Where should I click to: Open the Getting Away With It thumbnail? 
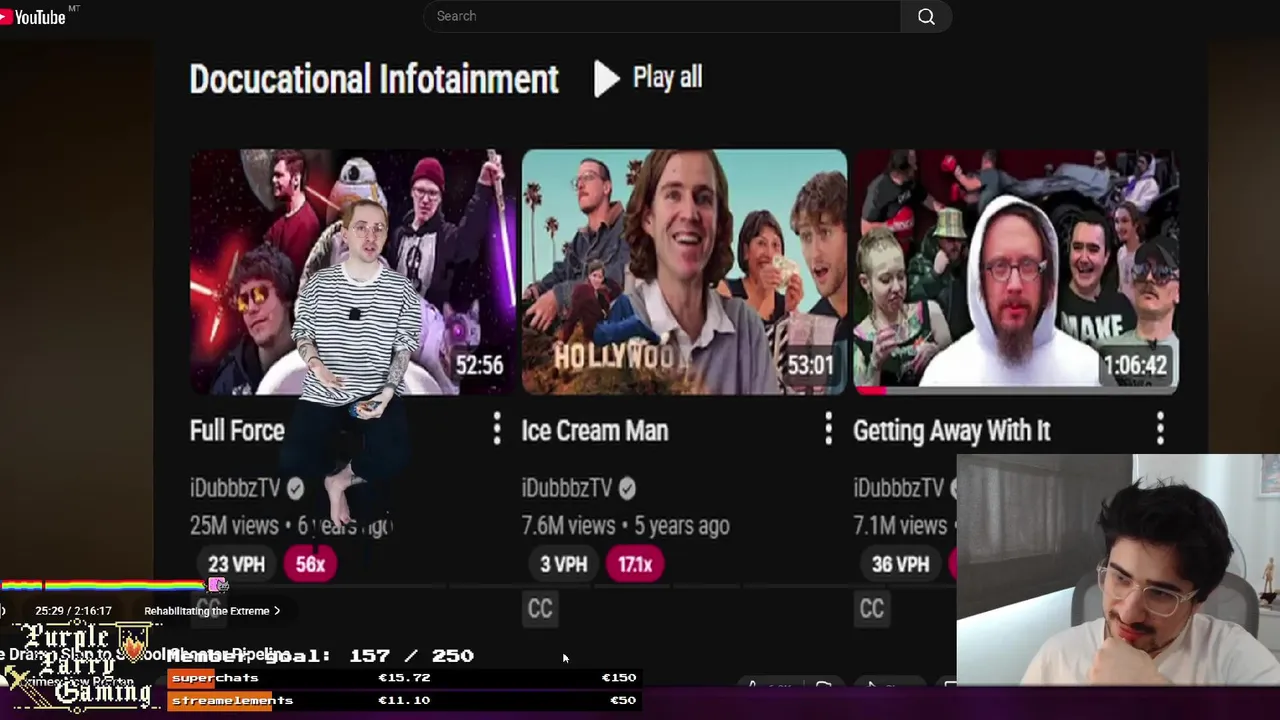[x=1016, y=272]
